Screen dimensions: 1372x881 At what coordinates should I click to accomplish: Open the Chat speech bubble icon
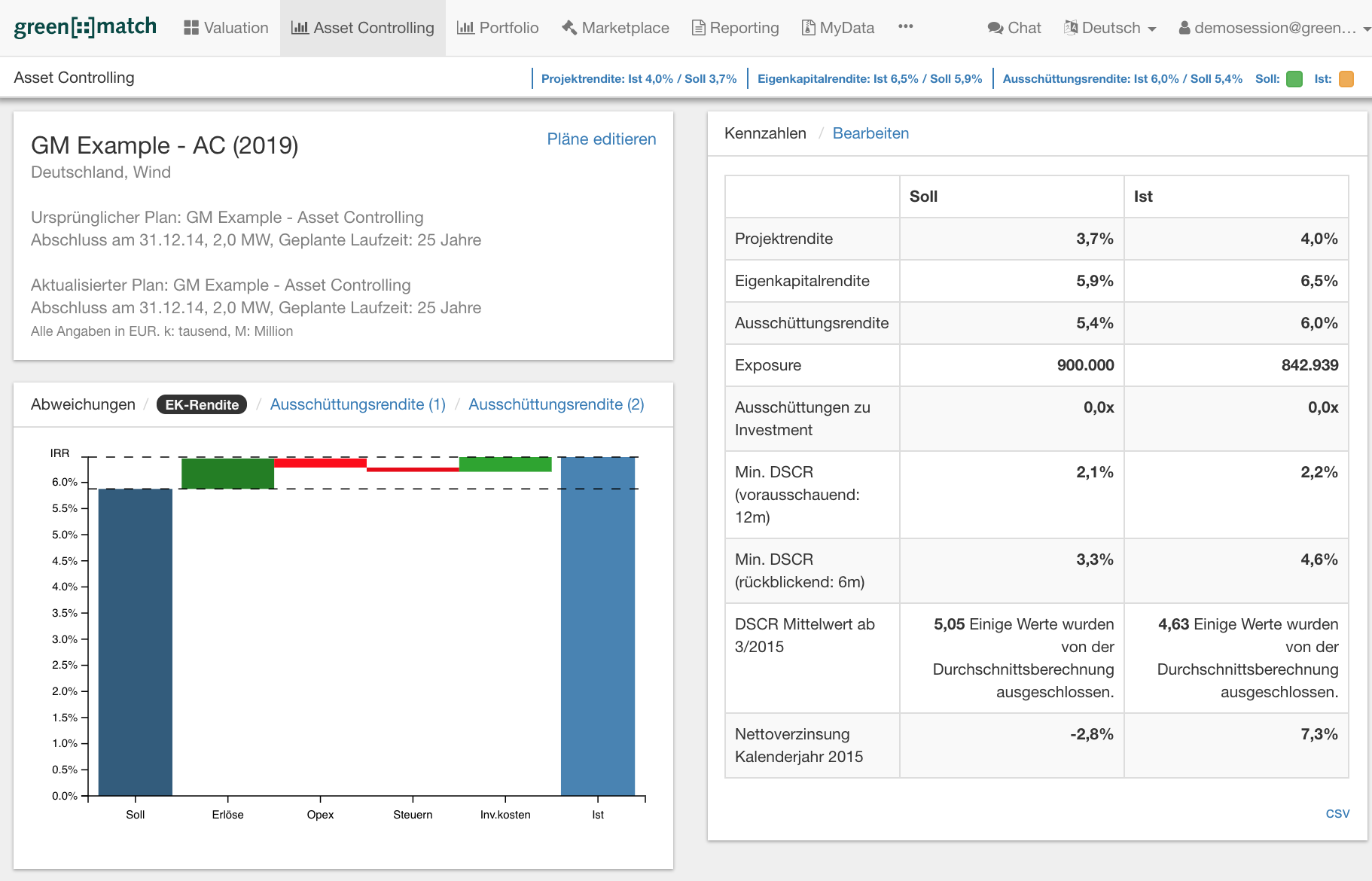coord(995,28)
